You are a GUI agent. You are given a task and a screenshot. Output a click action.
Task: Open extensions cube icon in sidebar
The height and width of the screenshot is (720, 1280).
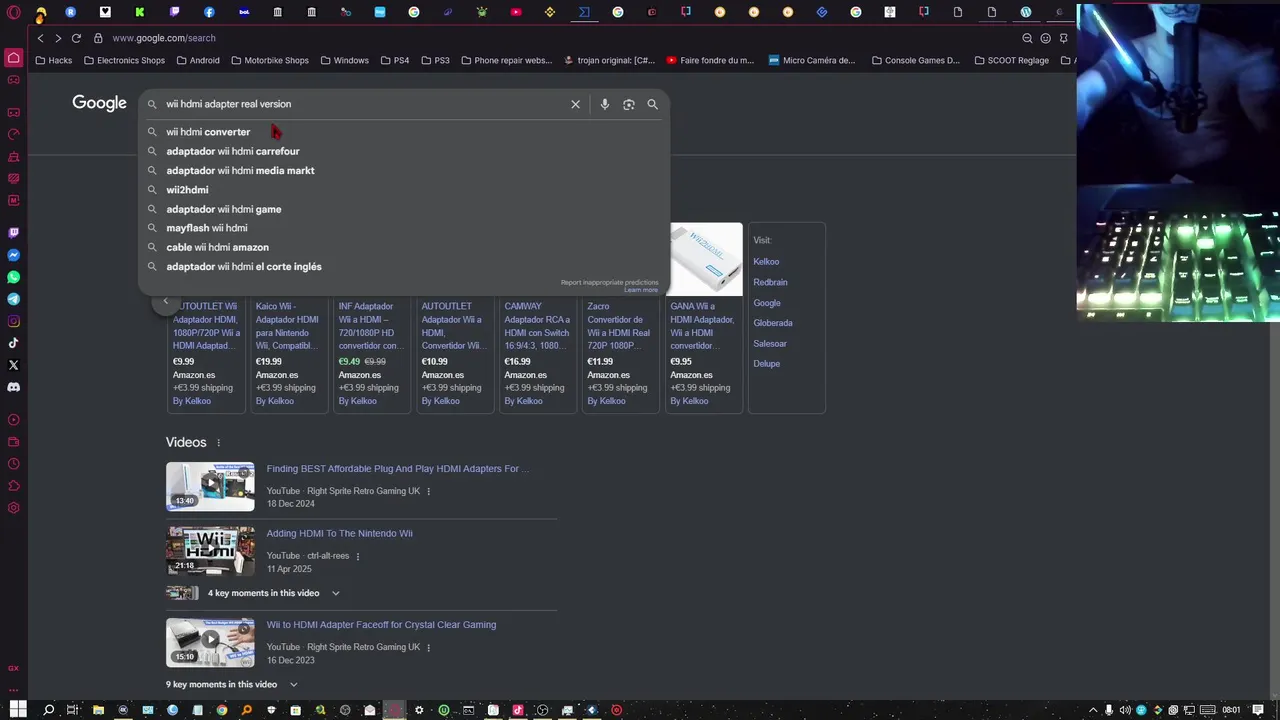tap(13, 486)
